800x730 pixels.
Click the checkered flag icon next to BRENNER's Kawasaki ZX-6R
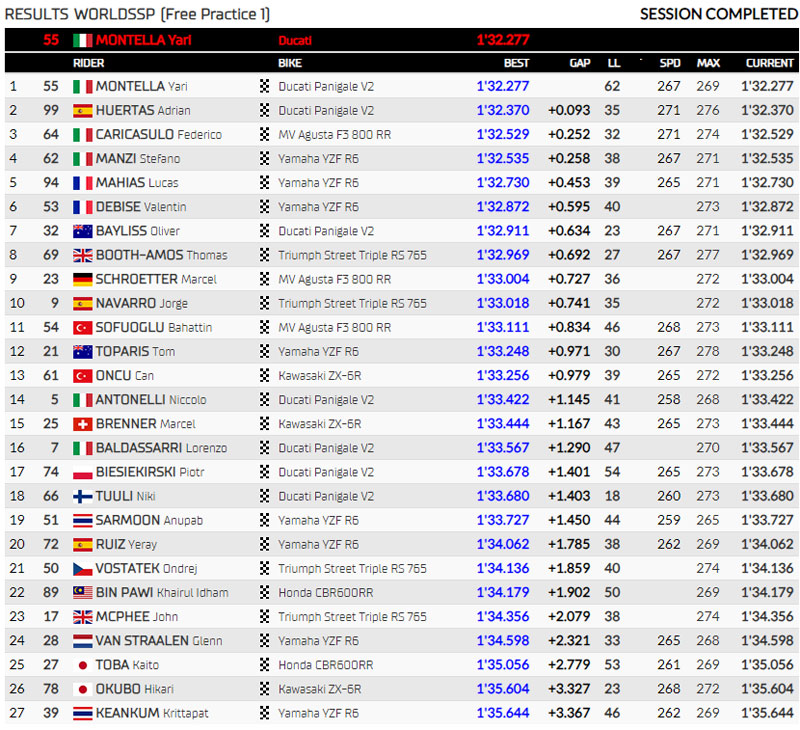click(x=264, y=423)
